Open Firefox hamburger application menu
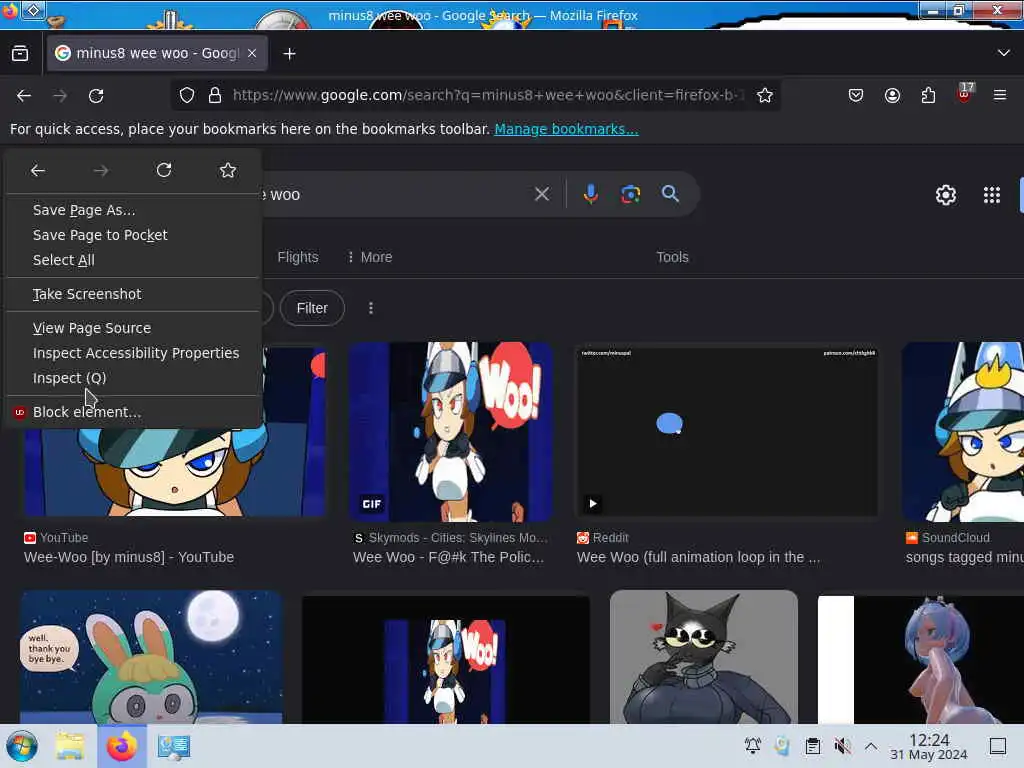Screen dimensions: 1024x768 pyautogui.click(x=999, y=95)
